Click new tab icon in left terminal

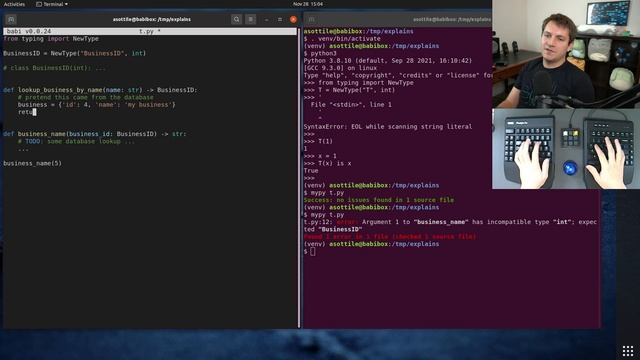(11, 19)
